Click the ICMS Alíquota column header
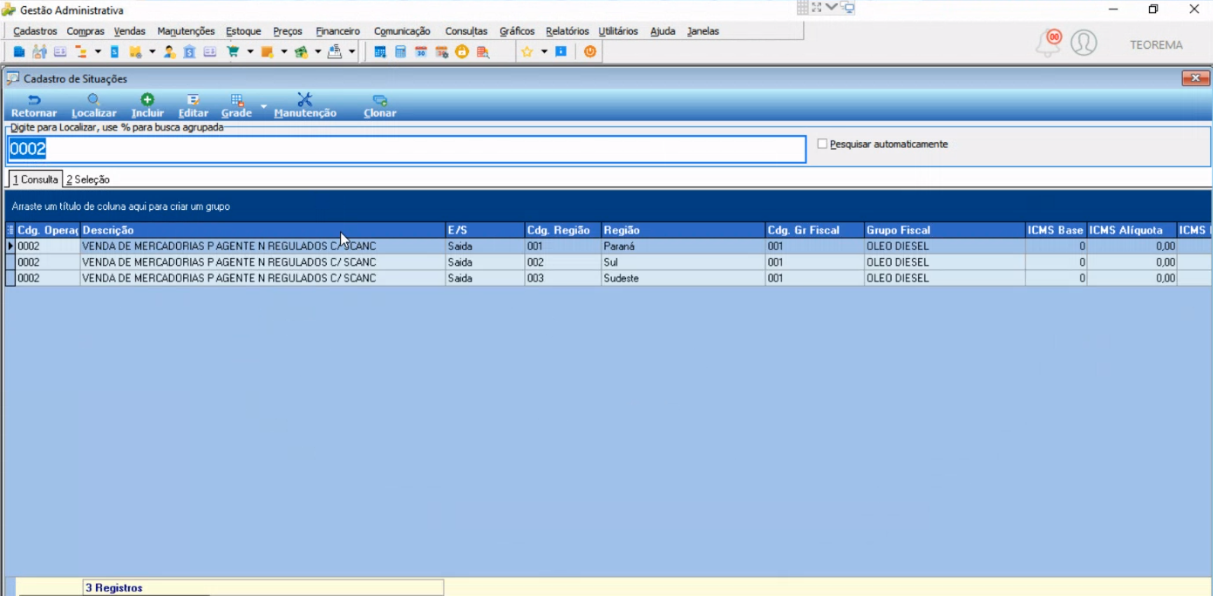This screenshot has height=596, width=1213. pos(1131,230)
